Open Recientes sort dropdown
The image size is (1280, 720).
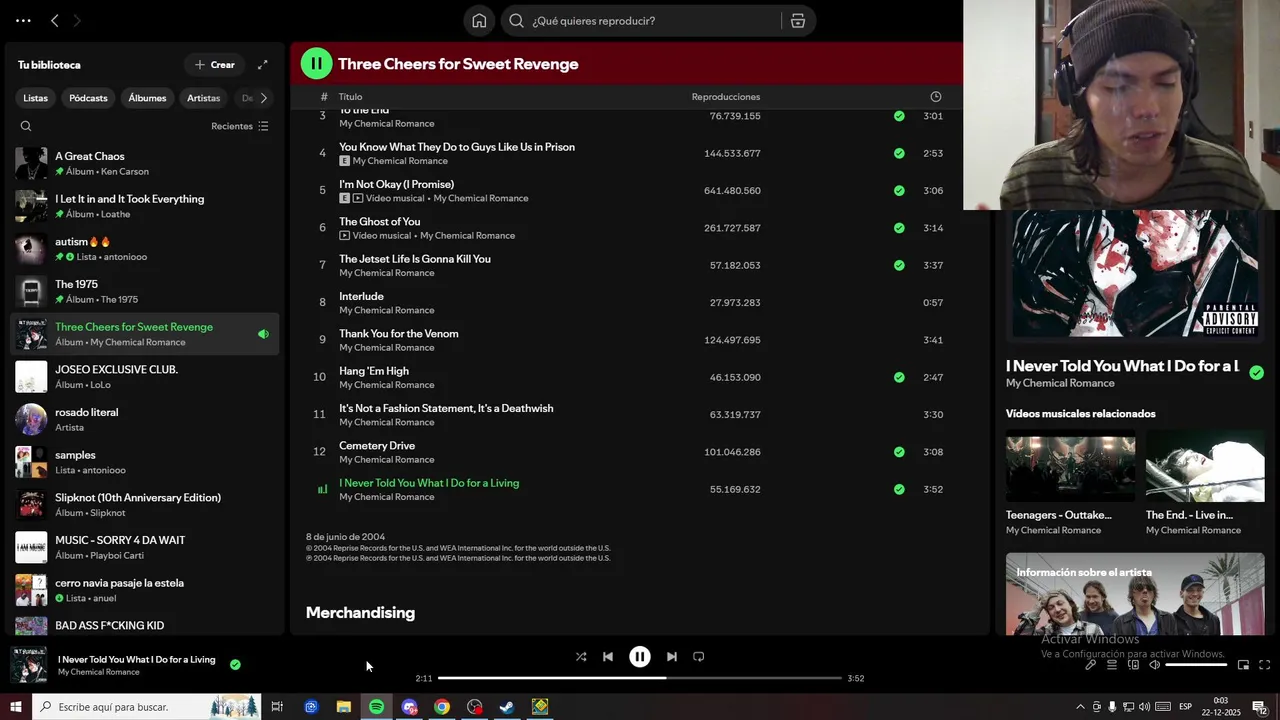[x=240, y=126]
